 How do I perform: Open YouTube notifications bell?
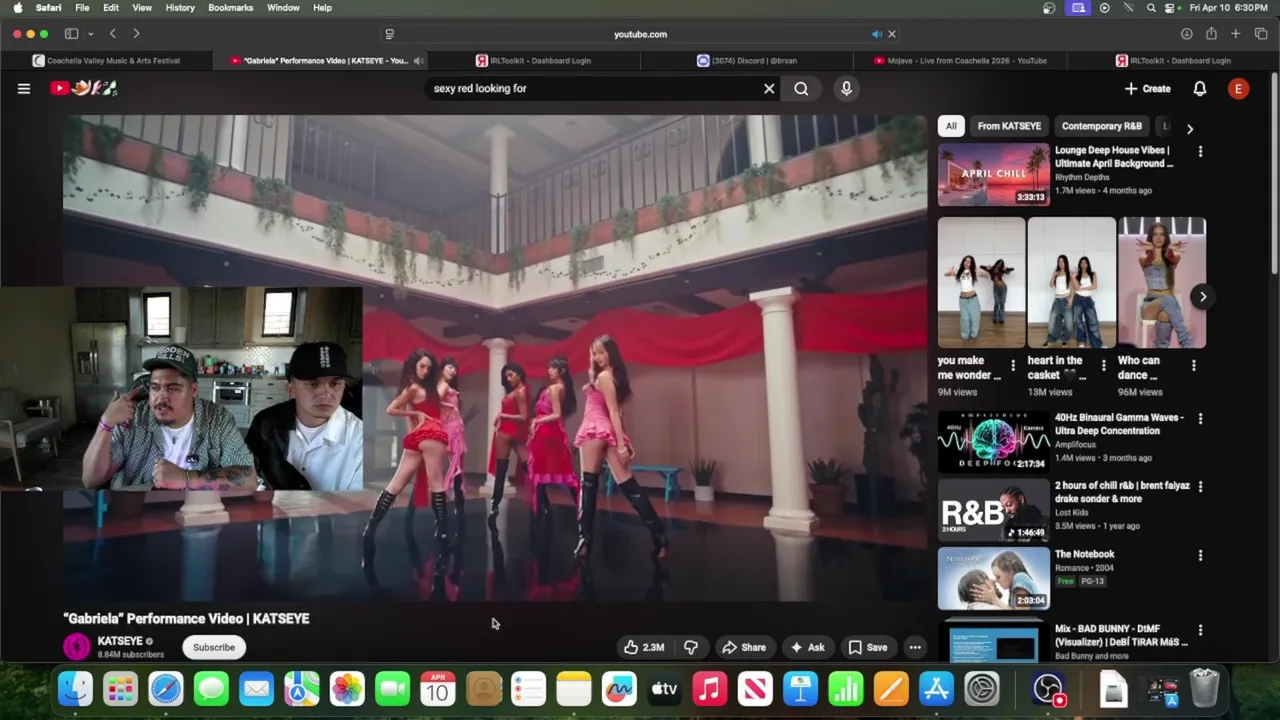coord(1199,89)
